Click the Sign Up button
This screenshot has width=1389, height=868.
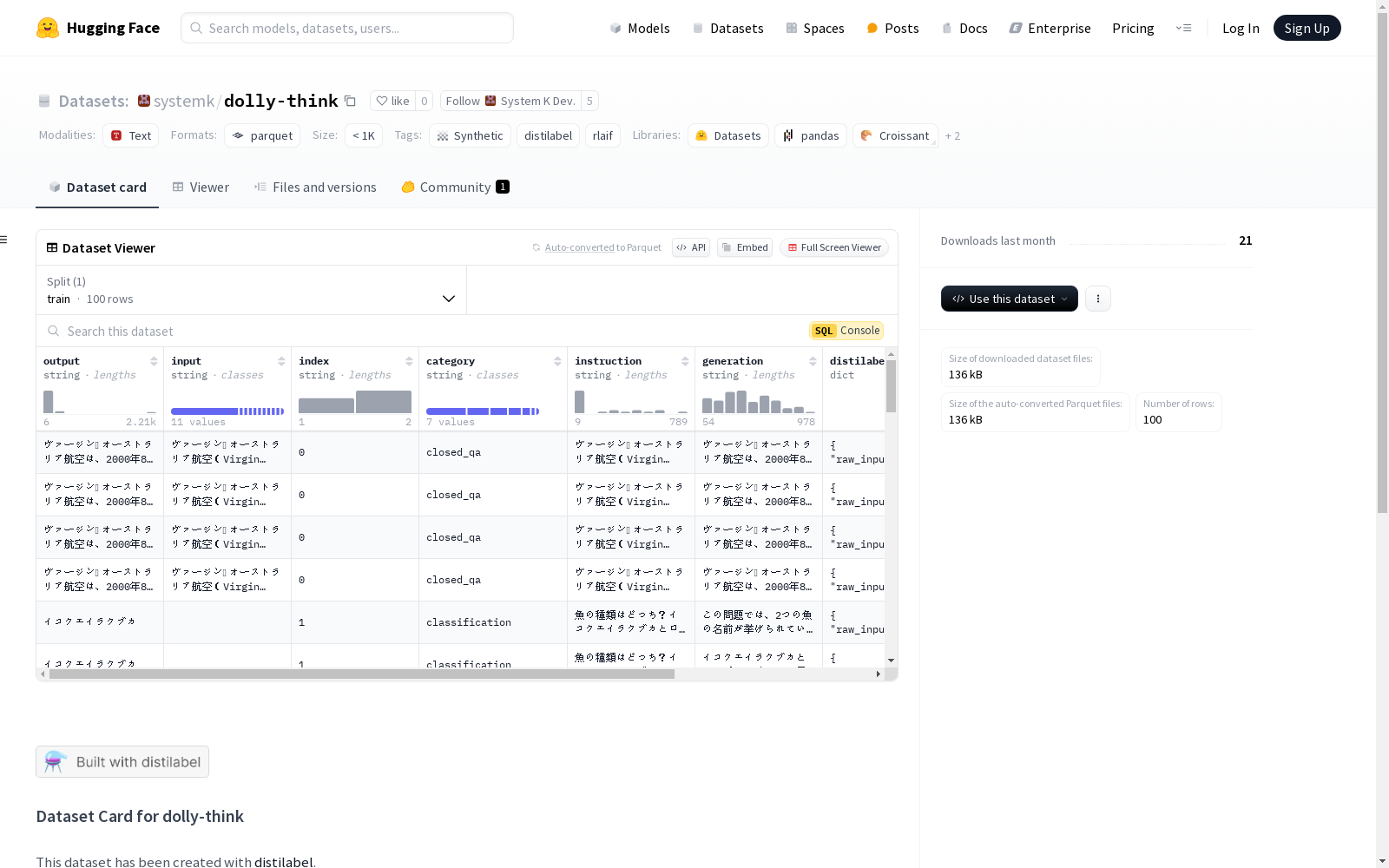tap(1307, 28)
